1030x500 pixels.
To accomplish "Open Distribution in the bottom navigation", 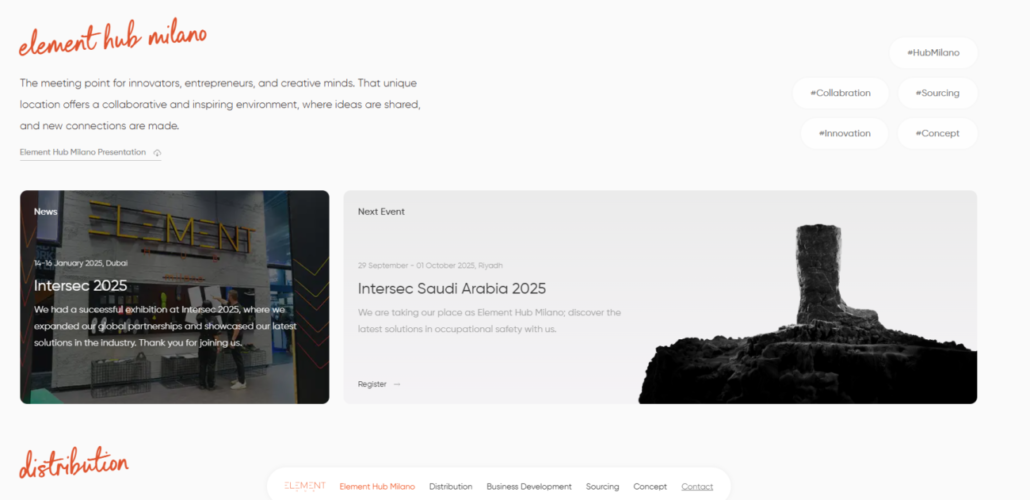I will click(x=451, y=487).
